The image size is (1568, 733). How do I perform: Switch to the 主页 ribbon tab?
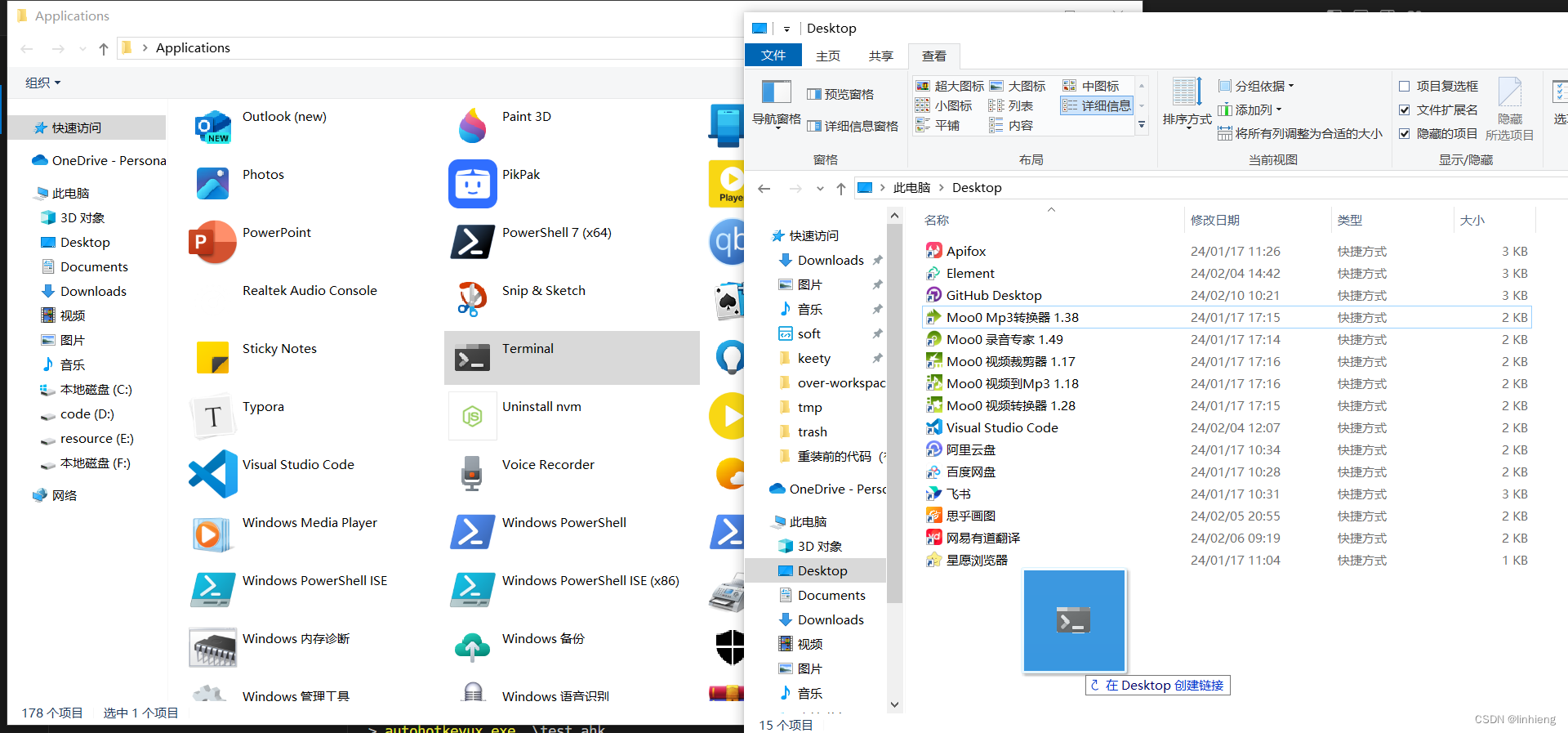pos(828,56)
